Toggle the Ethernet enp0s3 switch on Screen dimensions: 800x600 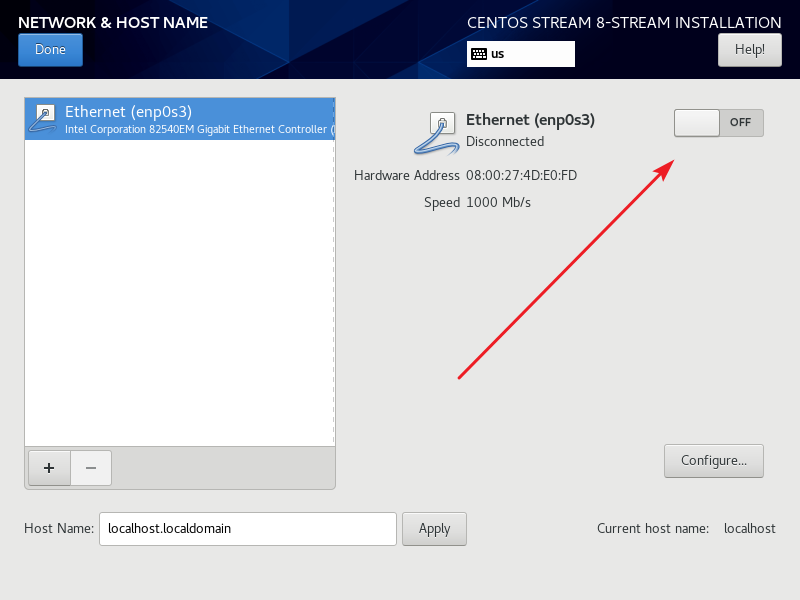coord(718,122)
